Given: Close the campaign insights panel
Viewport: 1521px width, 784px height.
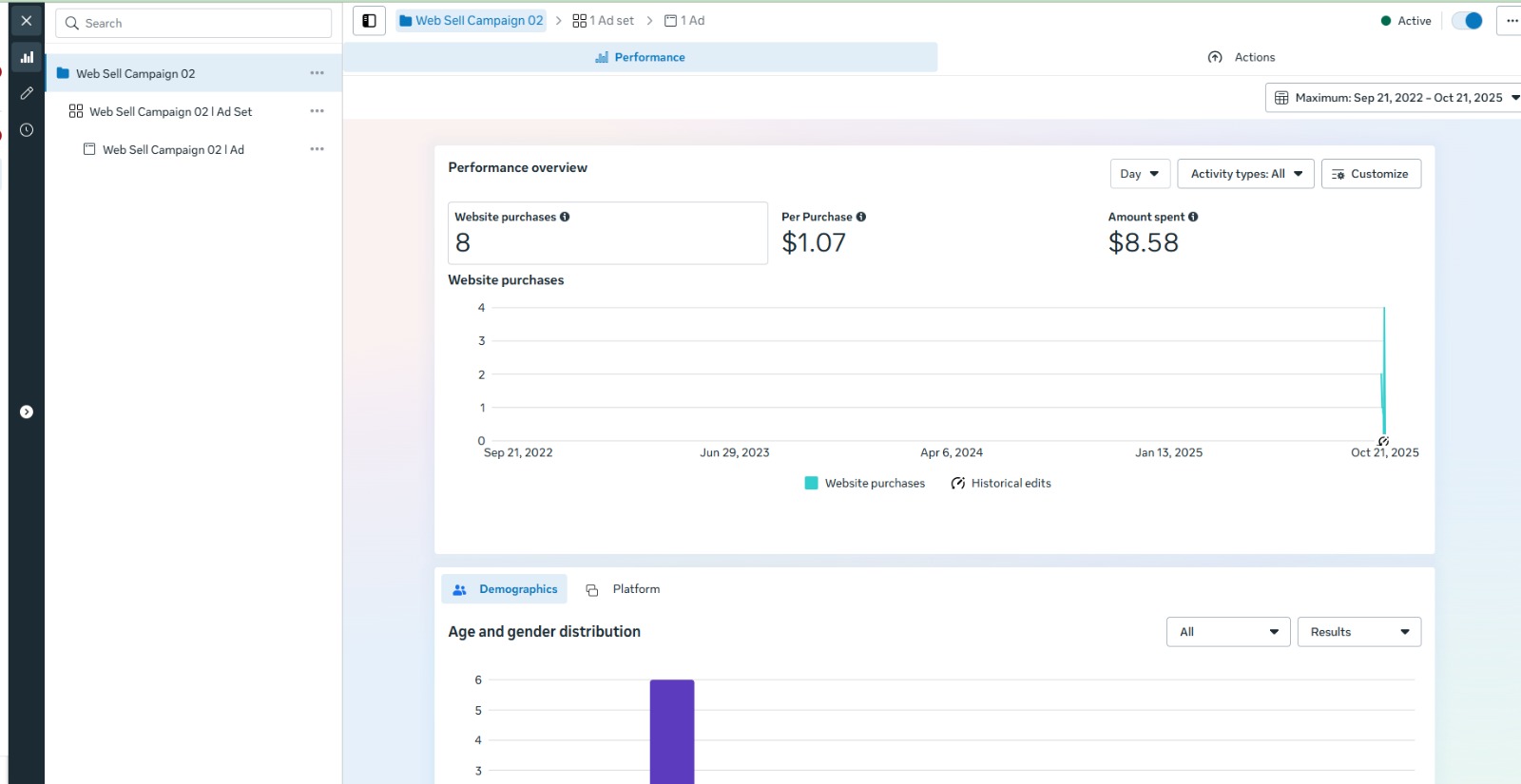Looking at the screenshot, I should click(x=27, y=21).
